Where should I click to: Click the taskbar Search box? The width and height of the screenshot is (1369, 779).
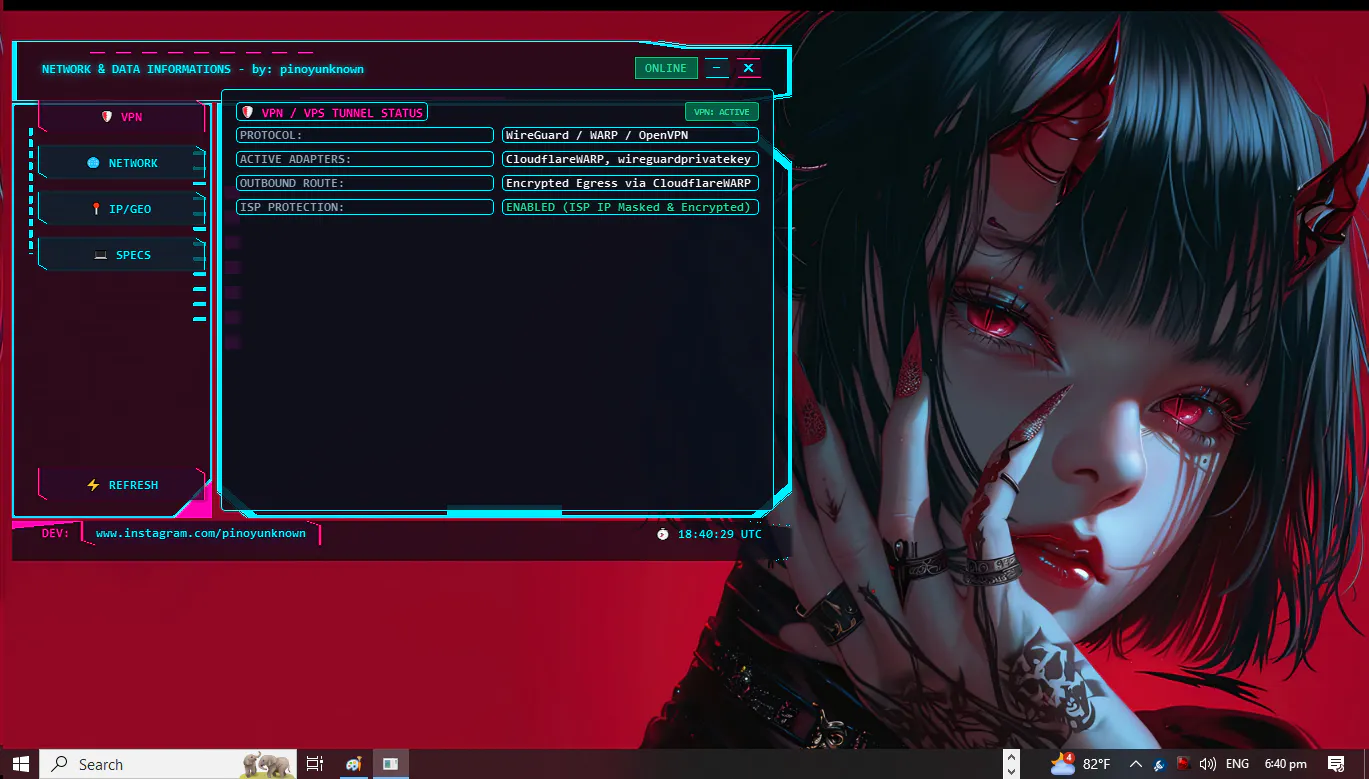coord(168,764)
